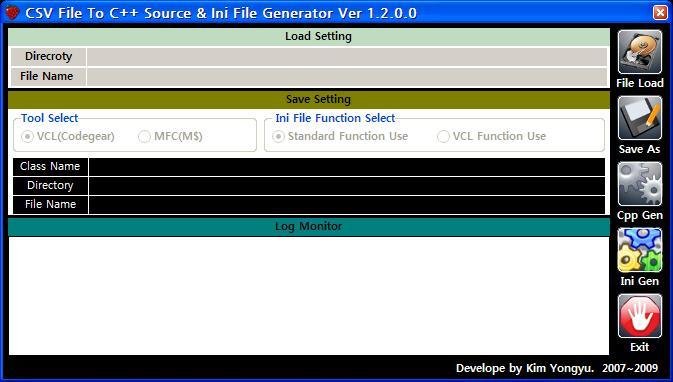Click the Ini Gen colorful gears icon
Image resolution: width=673 pixels, height=382 pixels.
point(640,250)
